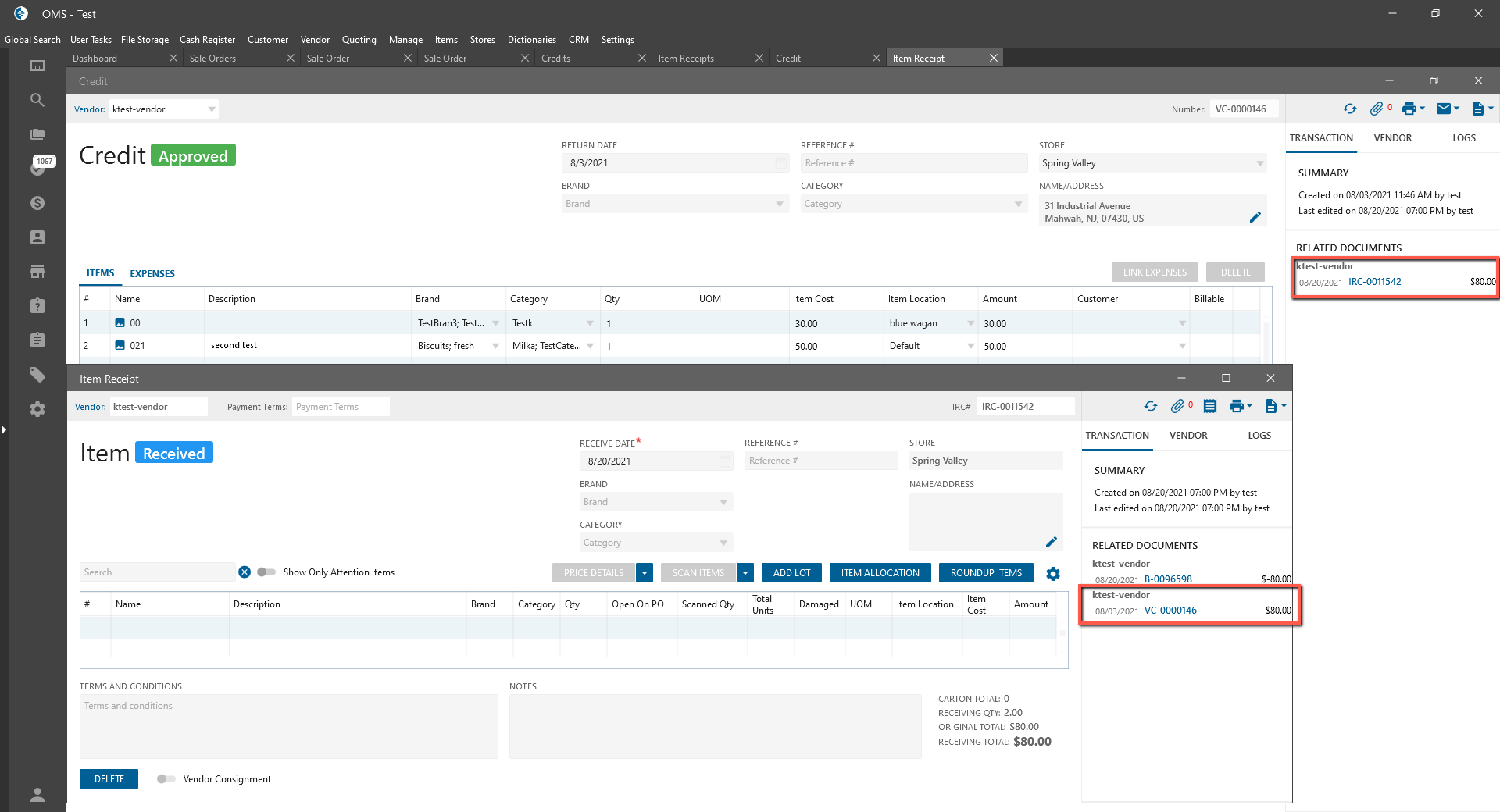Click the refresh icon in Credit toolbar
1500x812 pixels.
(1349, 109)
